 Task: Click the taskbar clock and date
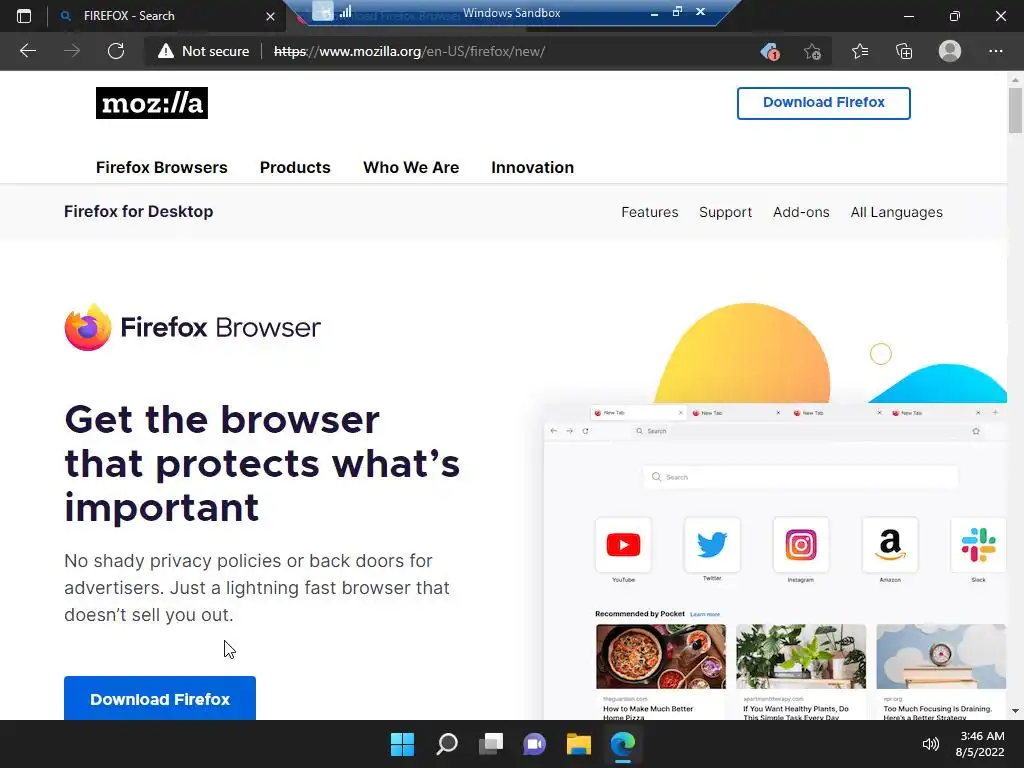point(980,744)
